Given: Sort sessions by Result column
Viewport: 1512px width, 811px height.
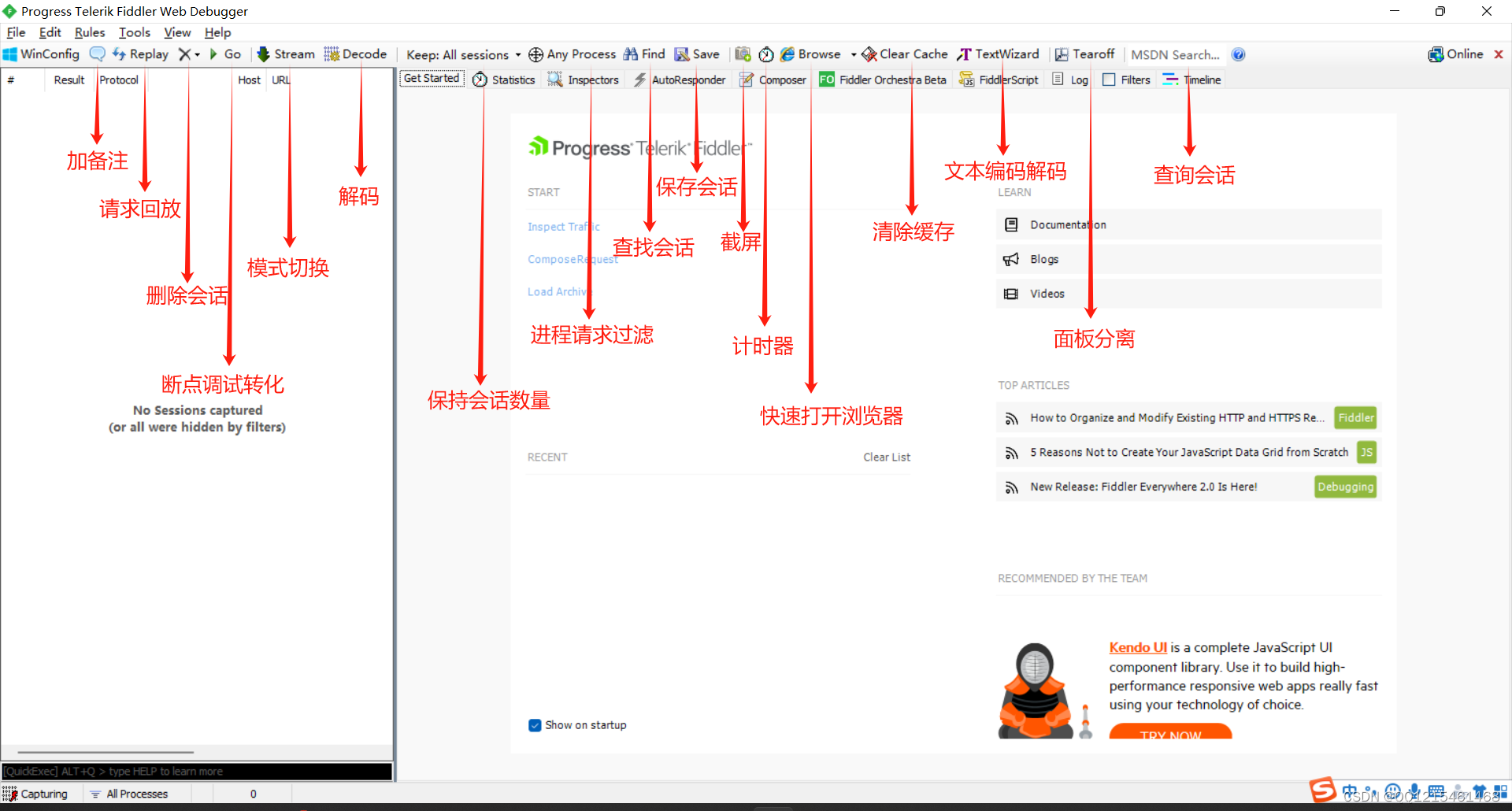Looking at the screenshot, I should pyautogui.click(x=69, y=80).
